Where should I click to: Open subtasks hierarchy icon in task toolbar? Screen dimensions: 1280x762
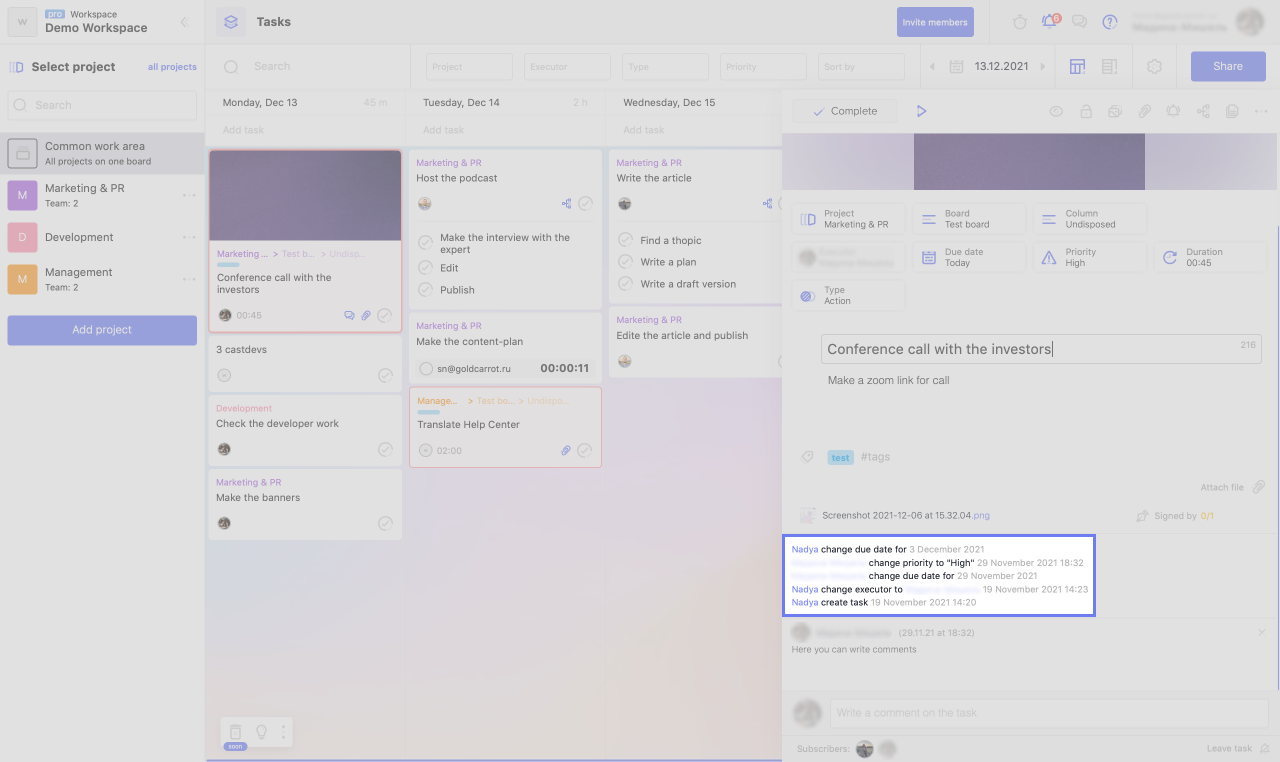tap(1203, 112)
